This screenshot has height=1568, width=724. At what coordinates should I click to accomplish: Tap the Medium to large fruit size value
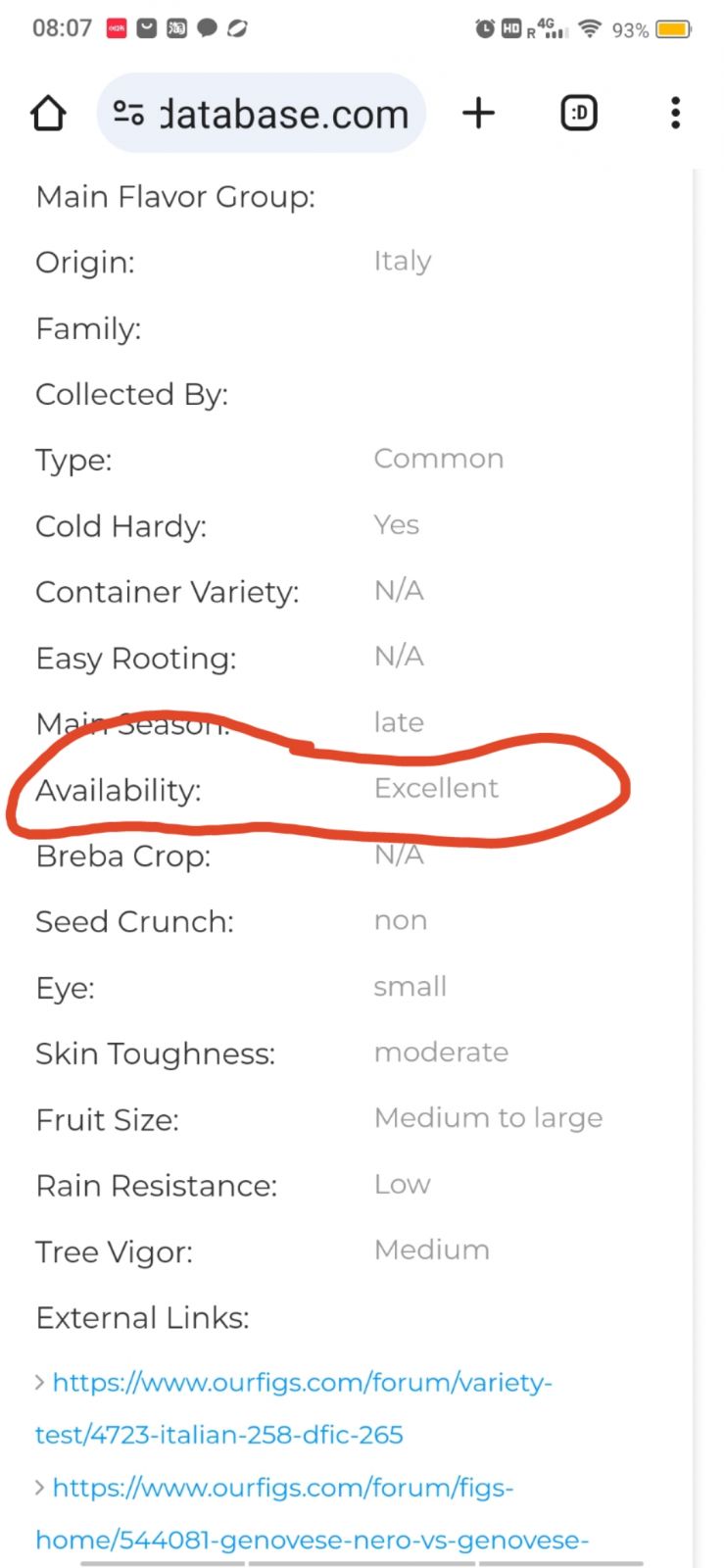pyautogui.click(x=488, y=1118)
